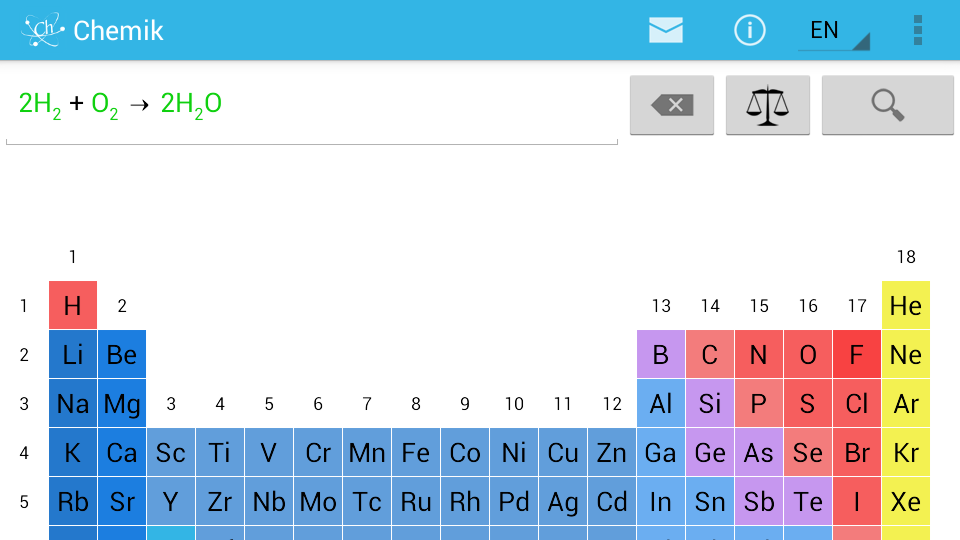This screenshot has width=960, height=540.
Task: Select element Mo (Molybdenum)
Action: [318, 501]
